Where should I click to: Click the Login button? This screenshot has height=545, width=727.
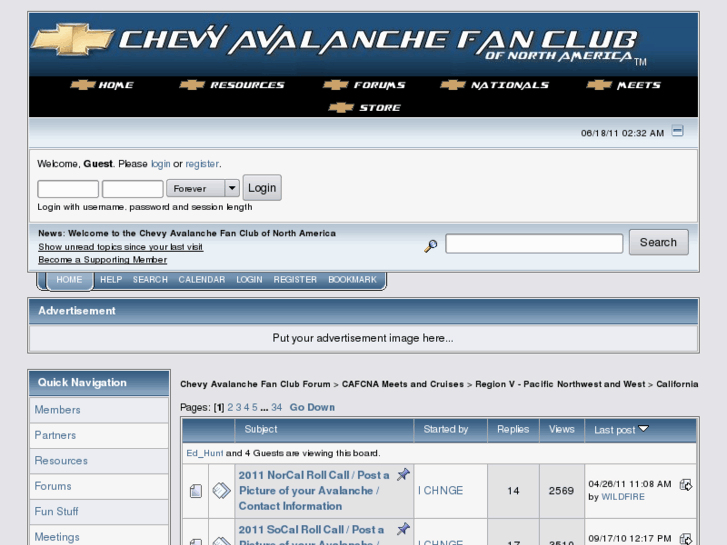point(262,188)
